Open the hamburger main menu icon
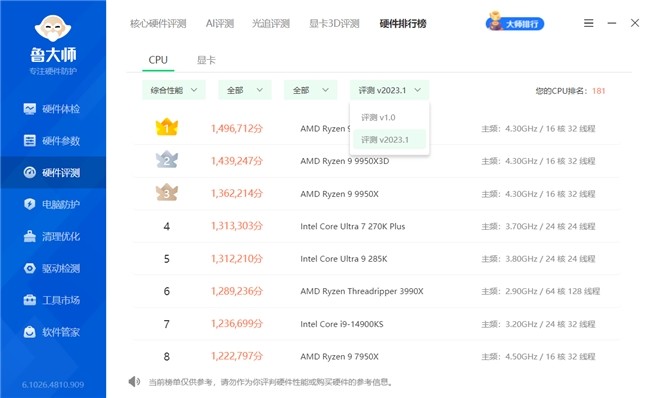 pyautogui.click(x=588, y=23)
